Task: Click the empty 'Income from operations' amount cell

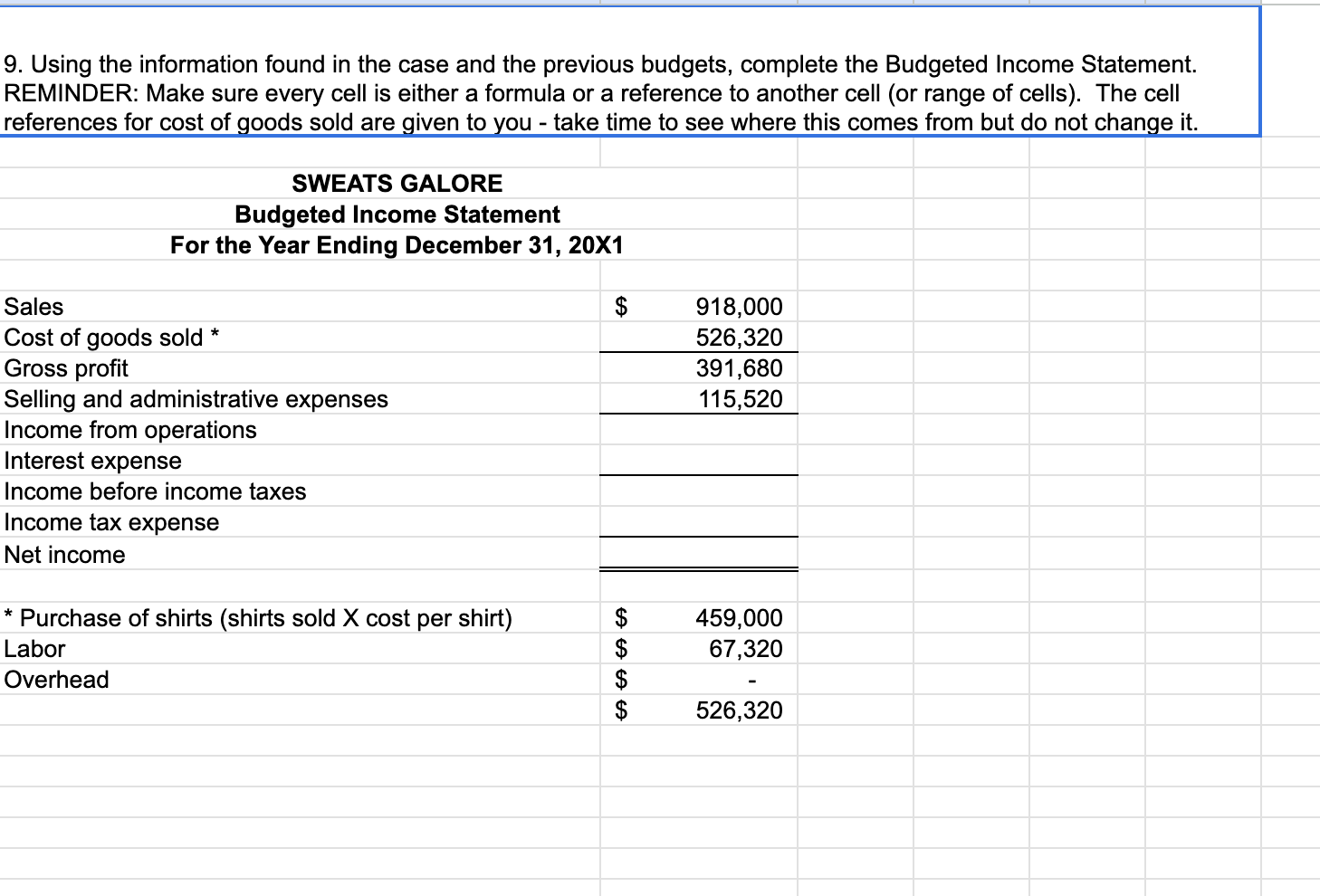Action: coord(697,430)
